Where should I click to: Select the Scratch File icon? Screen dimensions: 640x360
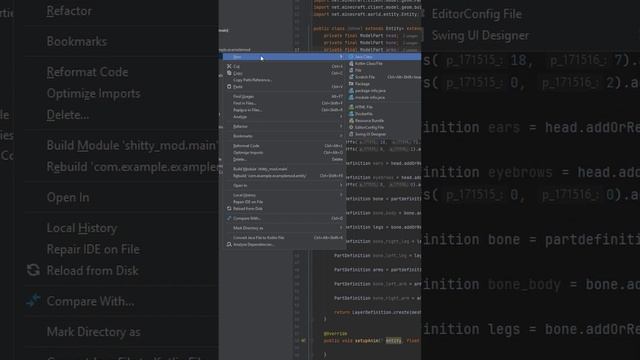tap(351, 77)
